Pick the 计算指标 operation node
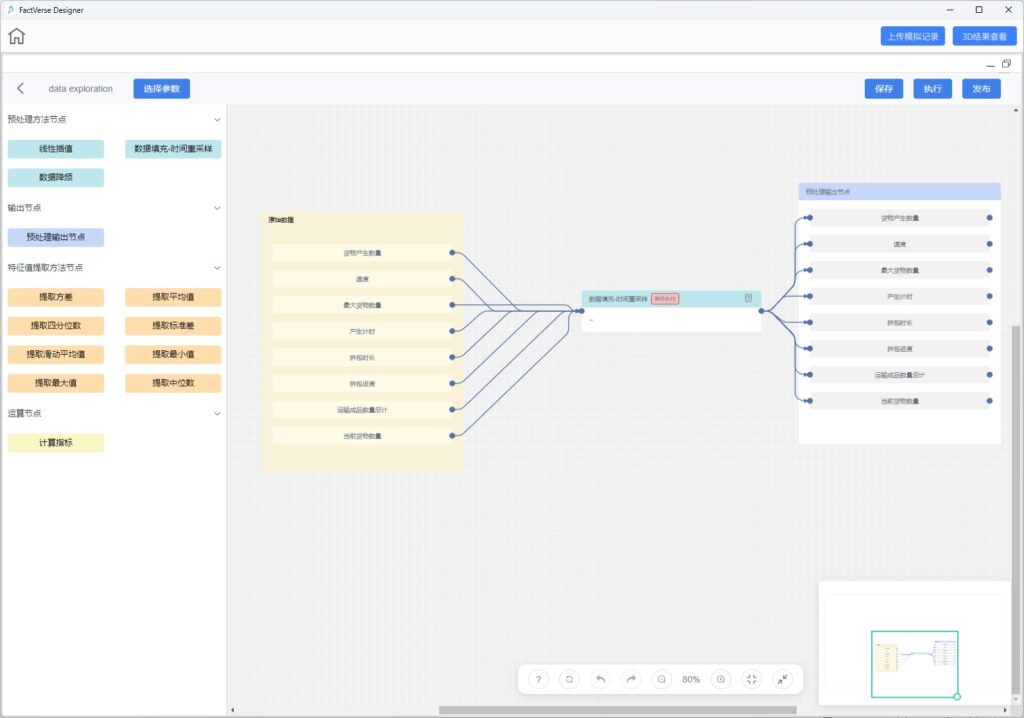The height and width of the screenshot is (718, 1024). click(x=56, y=443)
